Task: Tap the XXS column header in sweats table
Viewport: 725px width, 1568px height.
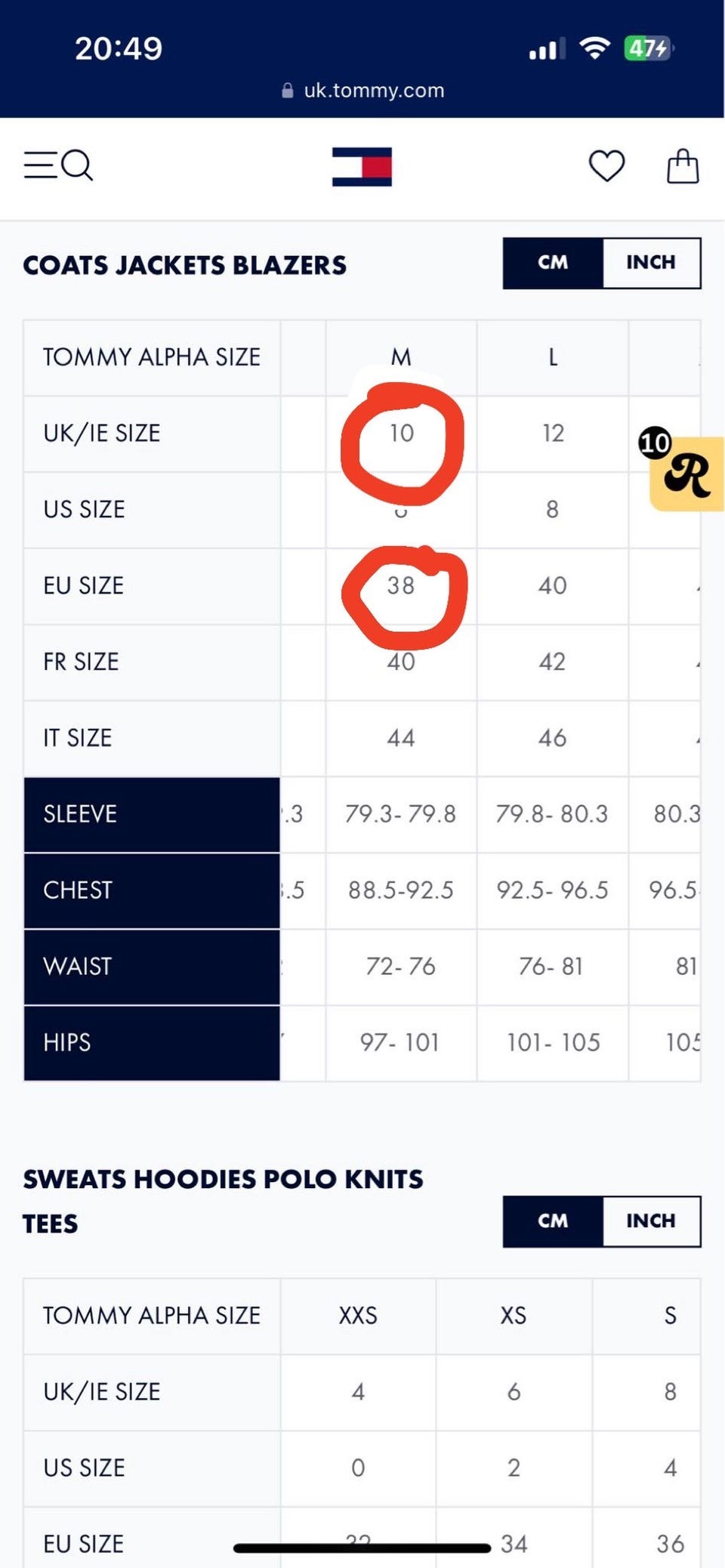Action: (x=358, y=1316)
